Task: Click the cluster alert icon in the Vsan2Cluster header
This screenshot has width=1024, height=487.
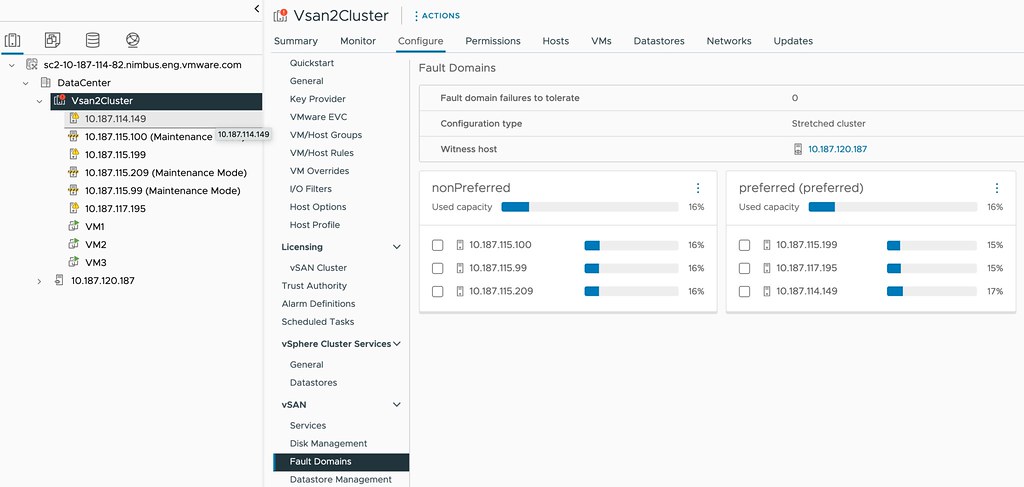Action: [x=280, y=15]
